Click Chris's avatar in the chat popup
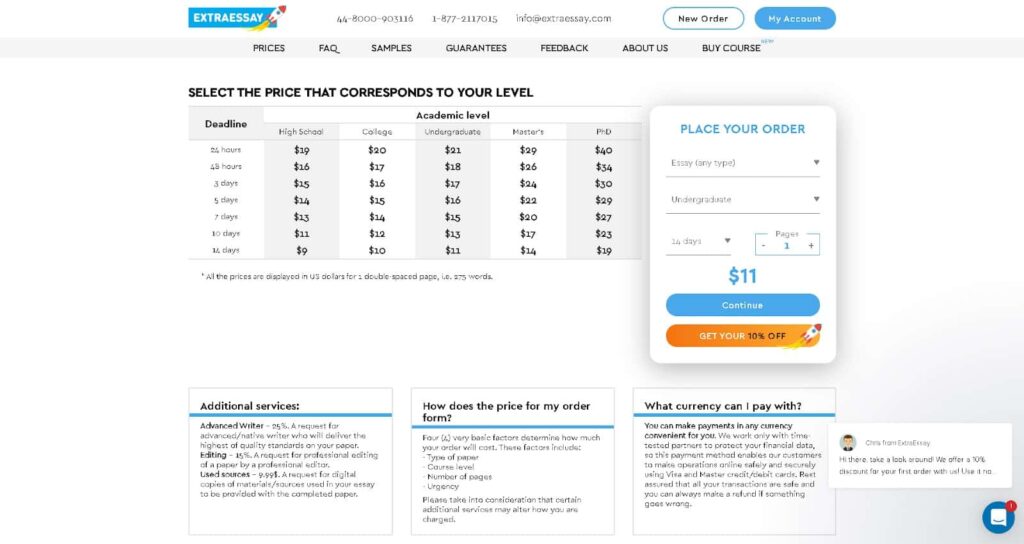Screen dimensions: 1024x544 pos(848,443)
